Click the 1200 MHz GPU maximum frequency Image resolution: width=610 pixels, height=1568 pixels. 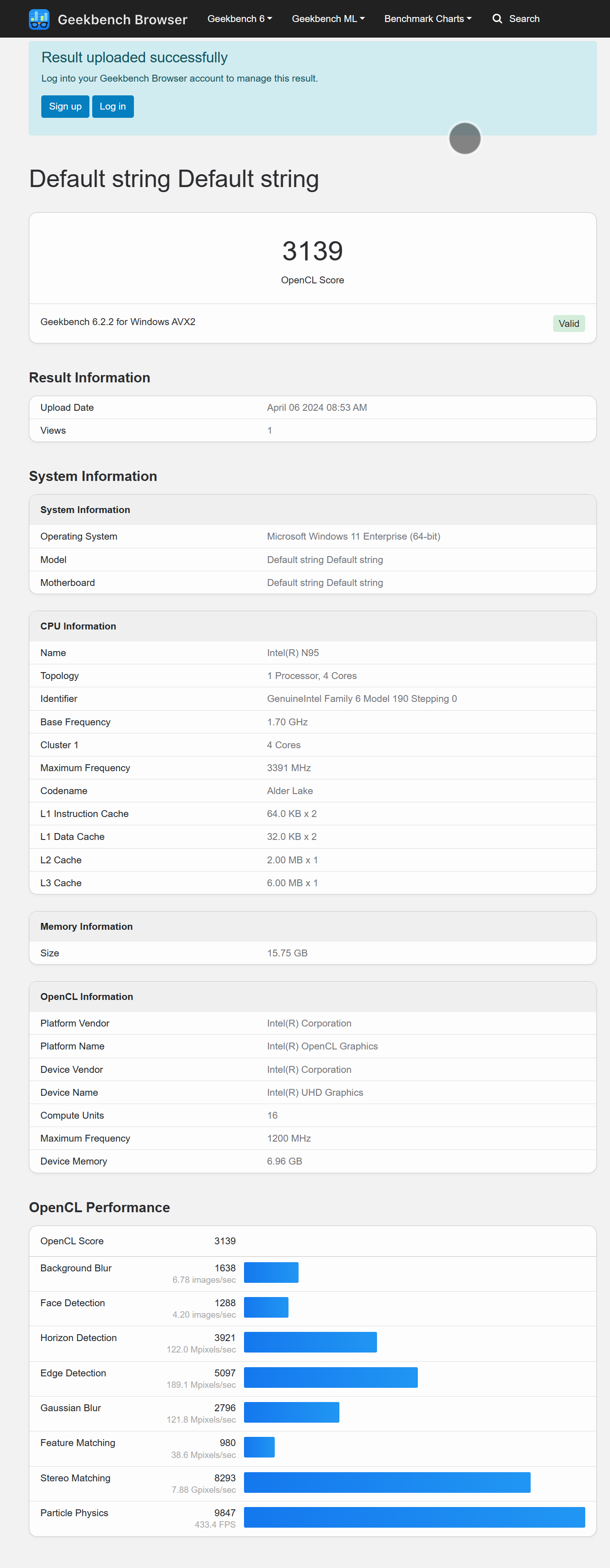pyautogui.click(x=288, y=1138)
